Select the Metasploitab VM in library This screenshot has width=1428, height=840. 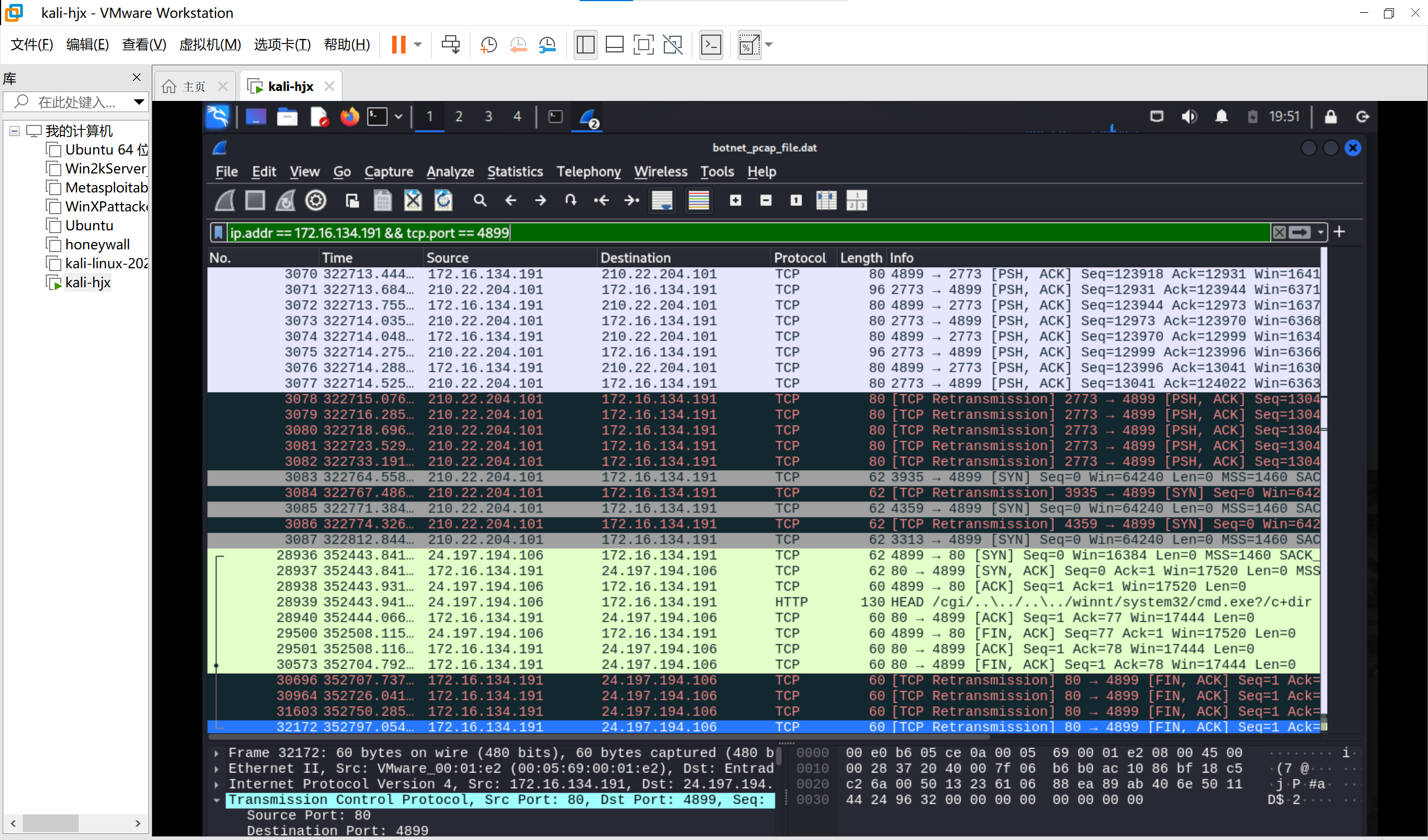[x=105, y=187]
